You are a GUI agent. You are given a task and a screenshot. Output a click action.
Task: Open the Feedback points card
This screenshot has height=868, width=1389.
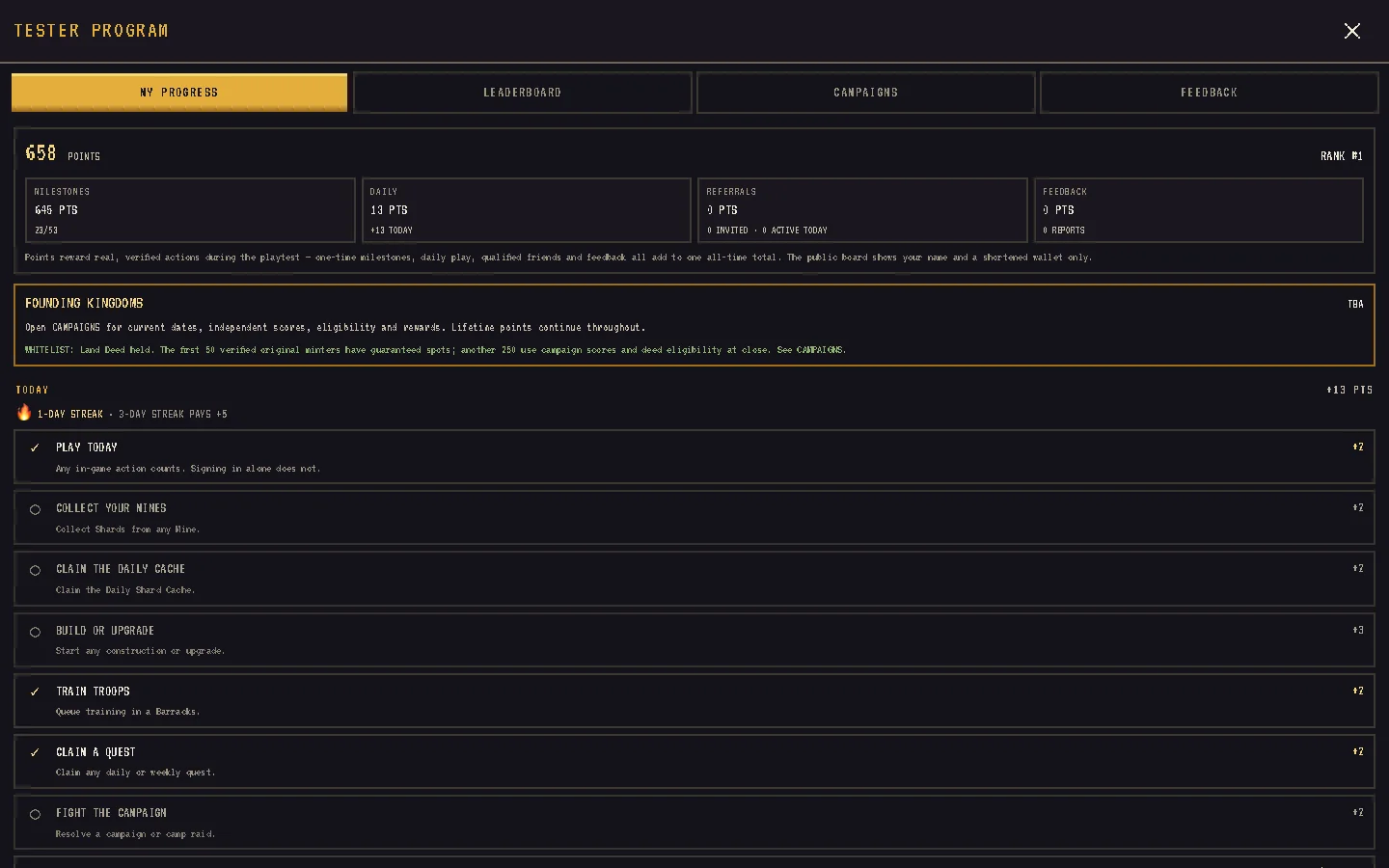(x=1198, y=210)
